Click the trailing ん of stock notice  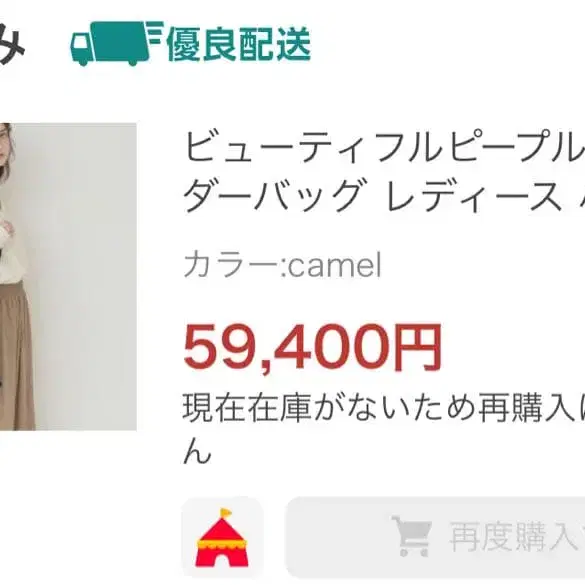coord(197,453)
